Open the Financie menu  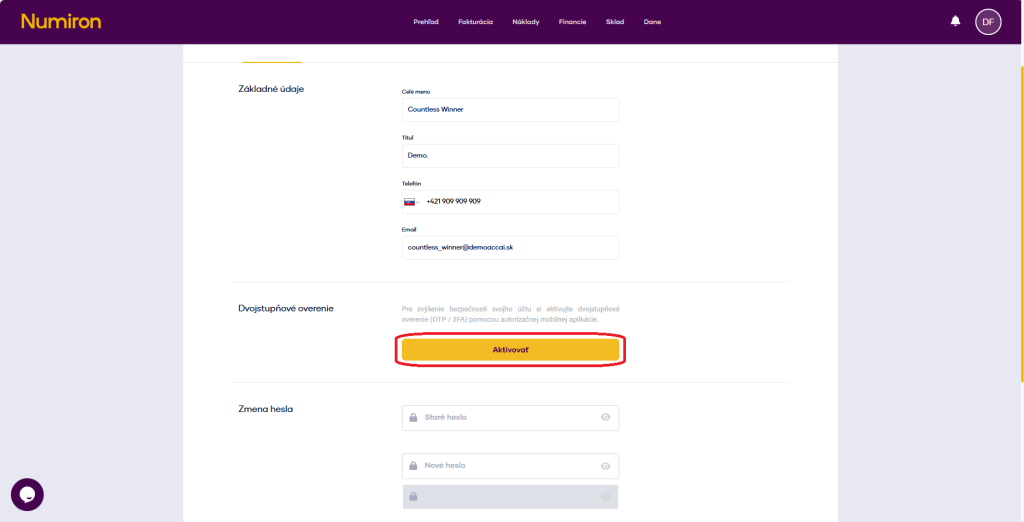pos(572,22)
